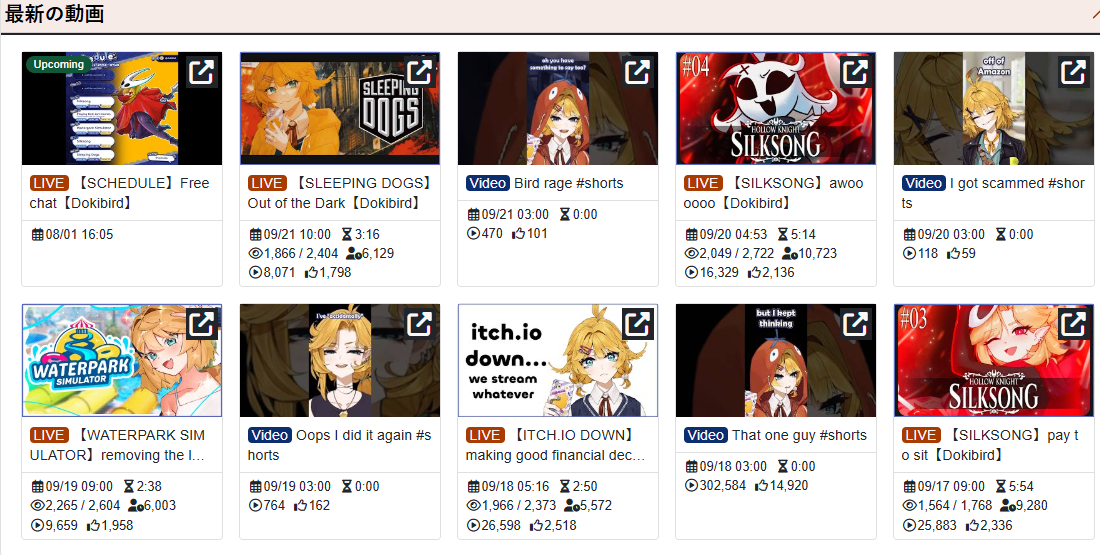Open external link on Silksong #03 thumbnail
The height and width of the screenshot is (555, 1100).
coord(1074,324)
